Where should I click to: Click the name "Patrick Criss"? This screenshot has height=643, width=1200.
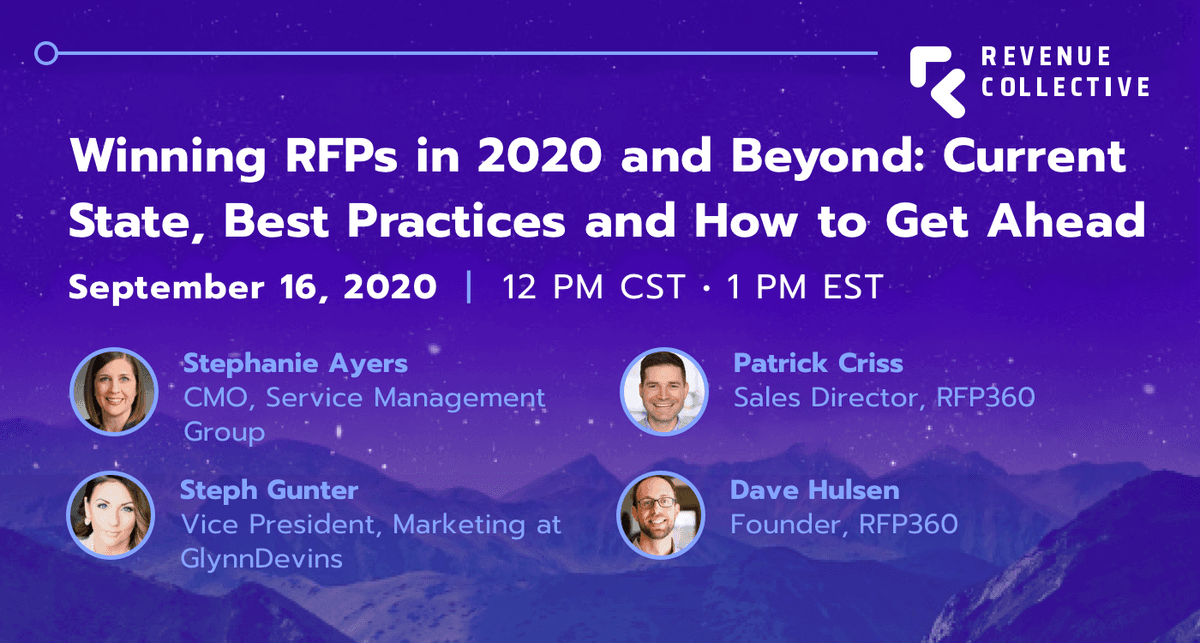(x=819, y=362)
